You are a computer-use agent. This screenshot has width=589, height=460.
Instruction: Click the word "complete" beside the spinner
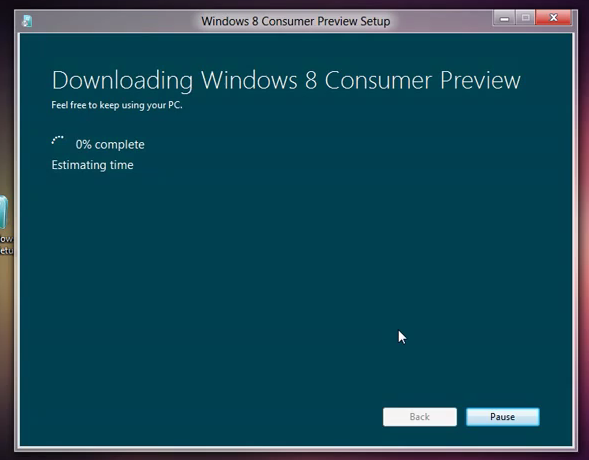pyautogui.click(x=119, y=145)
